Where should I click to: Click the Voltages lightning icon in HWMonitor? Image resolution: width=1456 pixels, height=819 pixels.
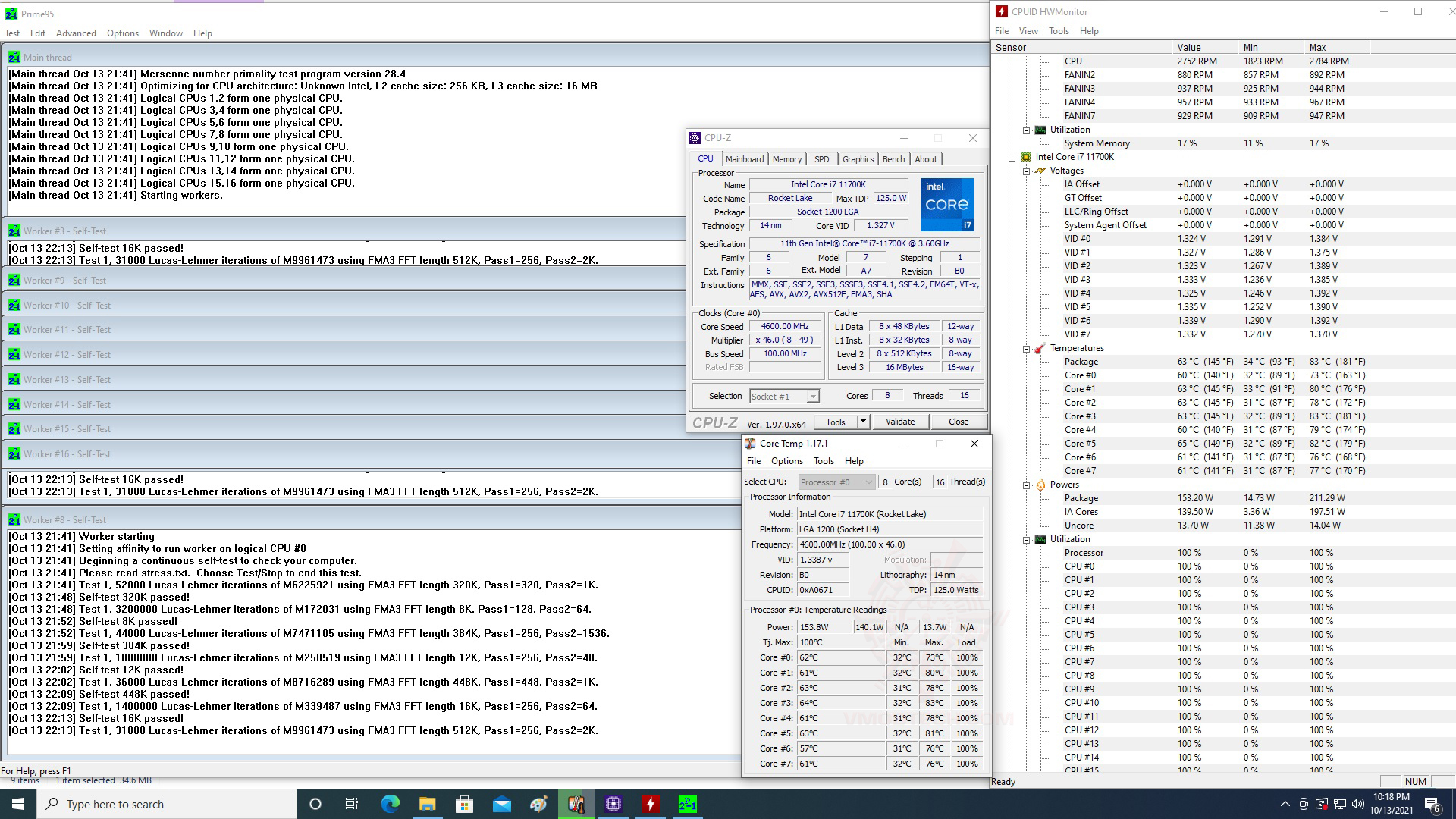[x=1041, y=171]
